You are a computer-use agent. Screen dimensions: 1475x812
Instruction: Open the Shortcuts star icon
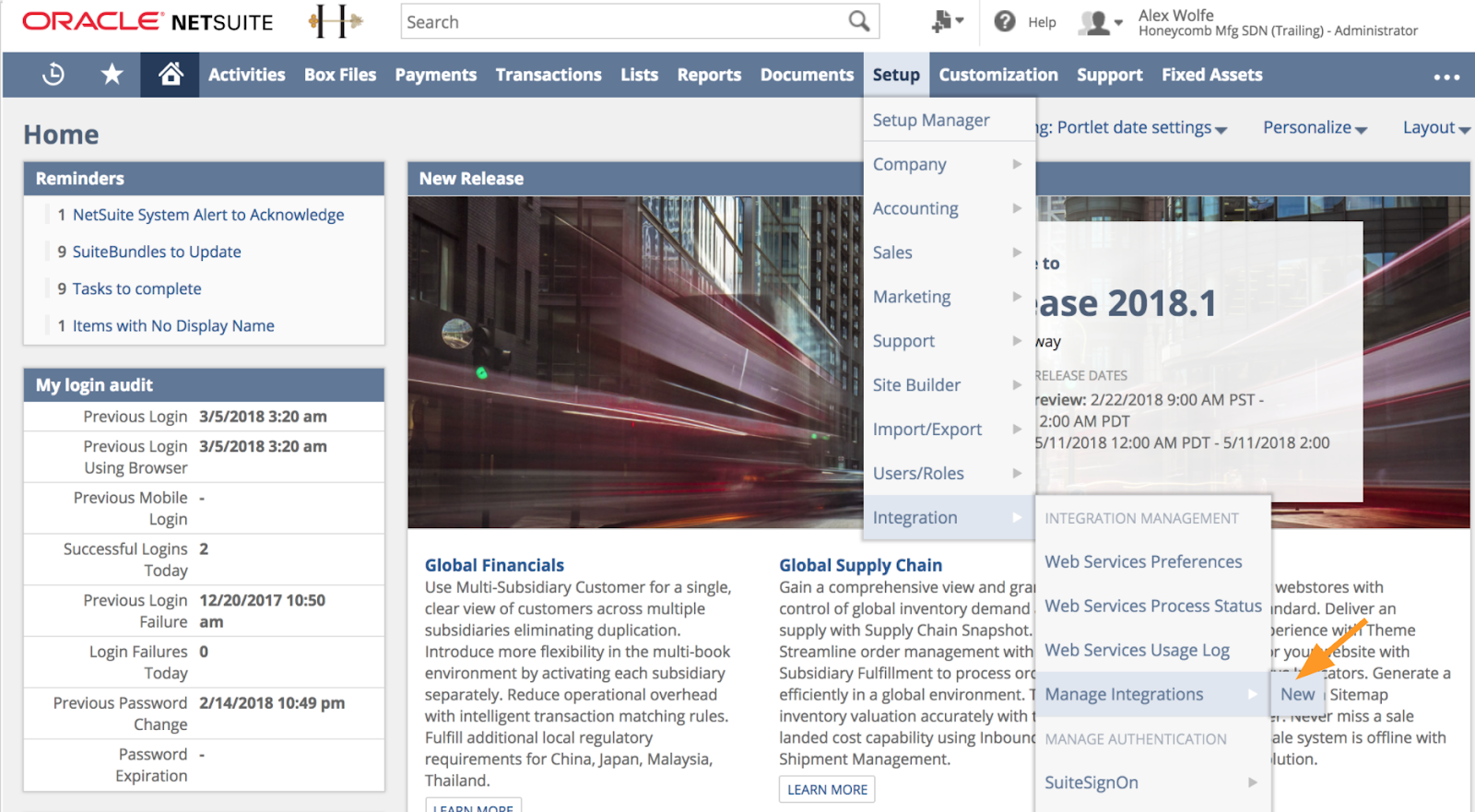pos(112,75)
